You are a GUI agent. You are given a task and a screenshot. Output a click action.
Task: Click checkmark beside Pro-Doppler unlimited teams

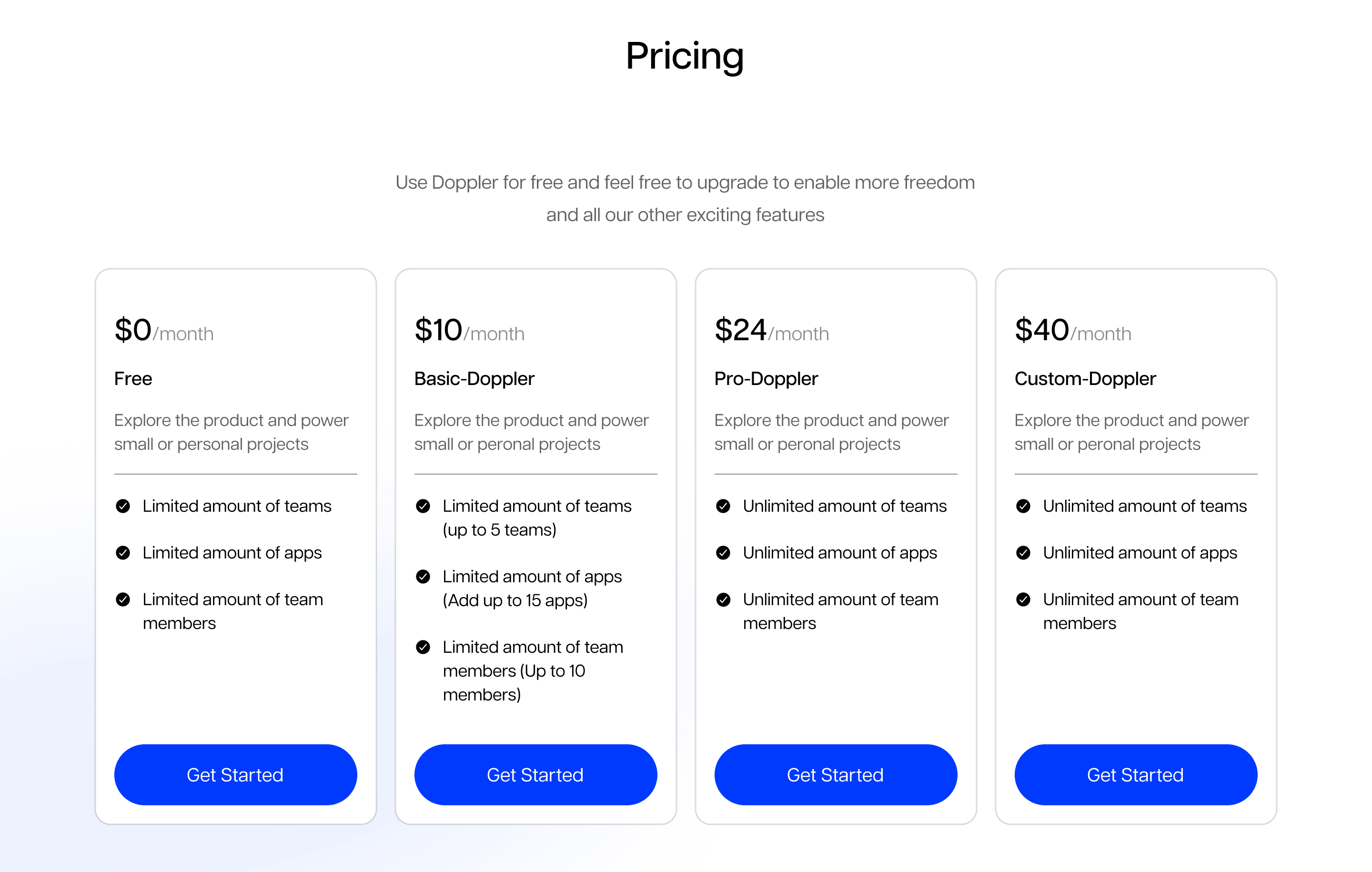[723, 506]
